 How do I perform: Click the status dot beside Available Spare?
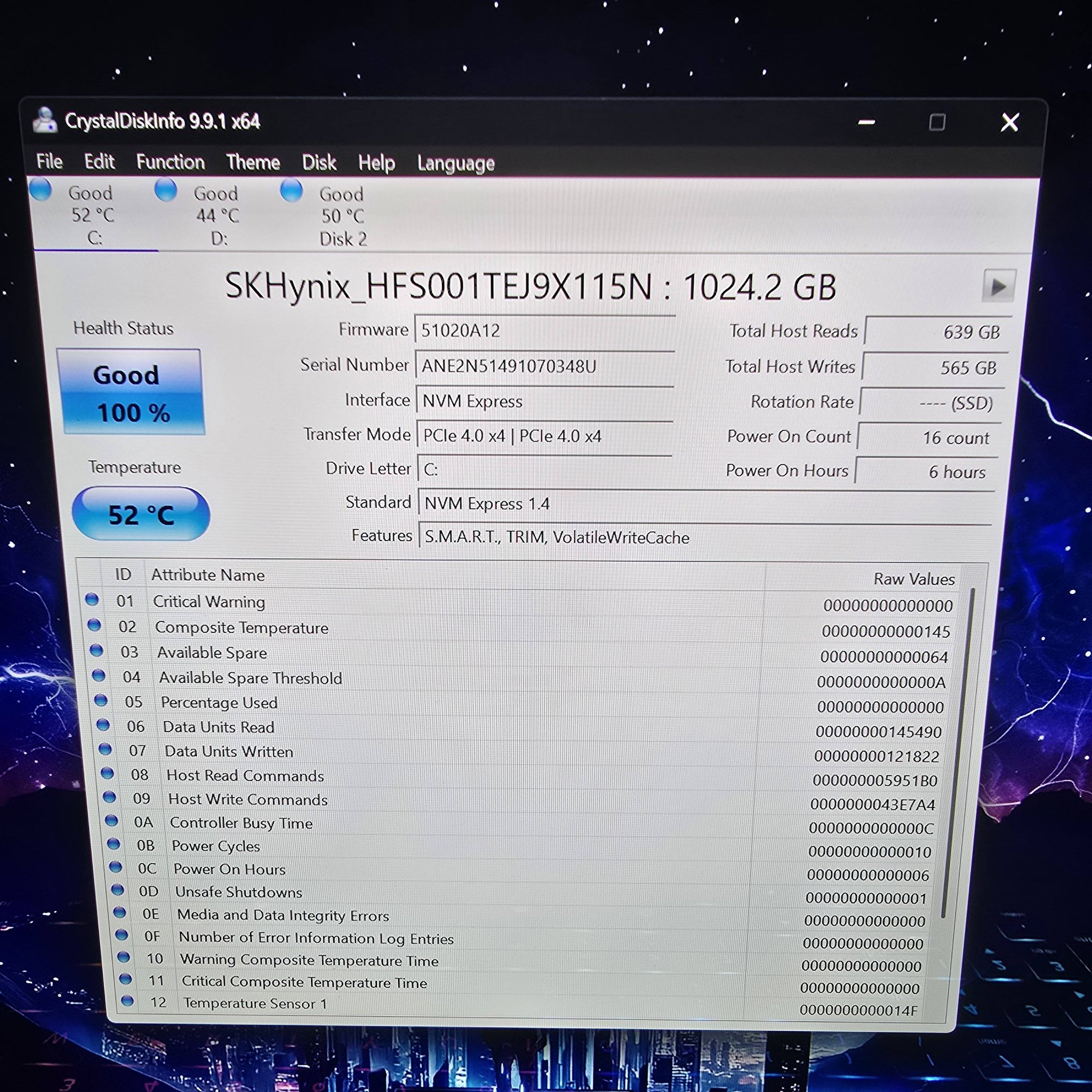[96, 650]
